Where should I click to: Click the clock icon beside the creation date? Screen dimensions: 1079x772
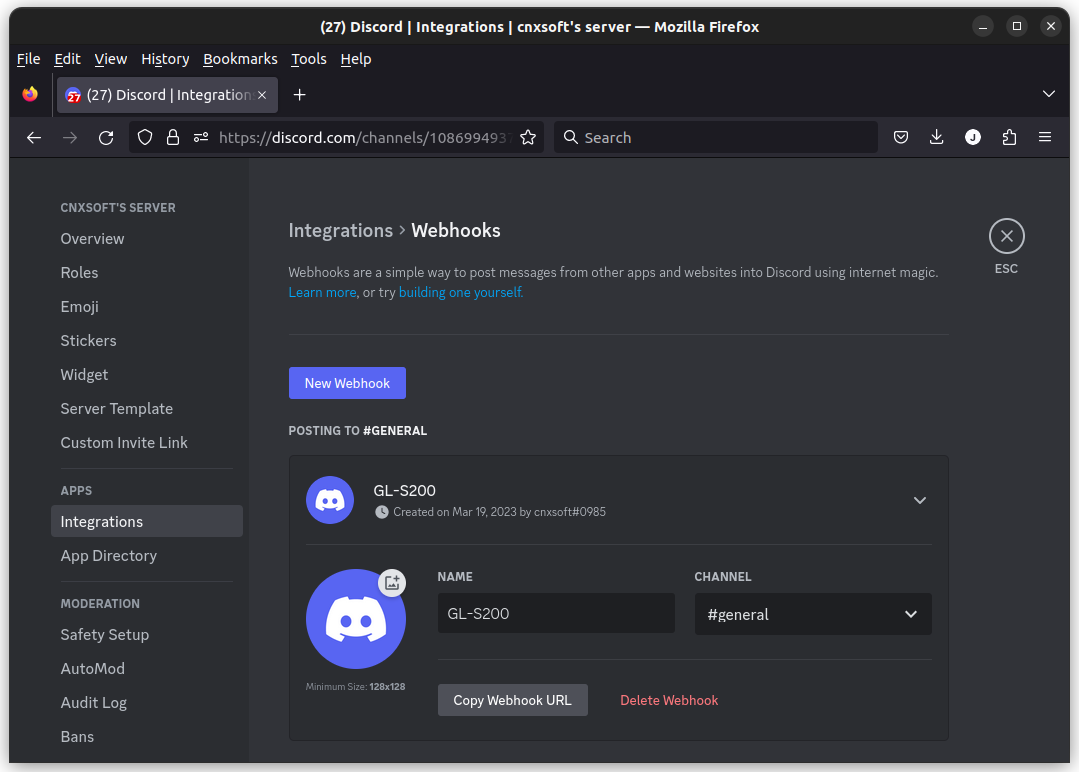381,512
